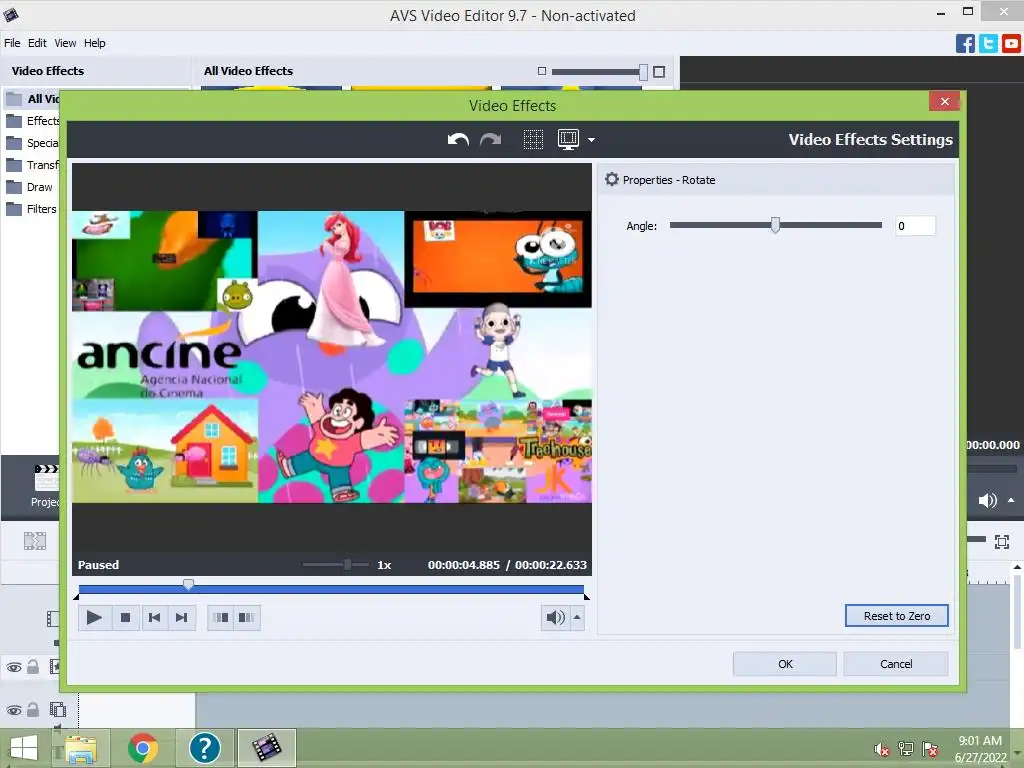
Task: Confirm with the OK button
Action: tap(785, 664)
